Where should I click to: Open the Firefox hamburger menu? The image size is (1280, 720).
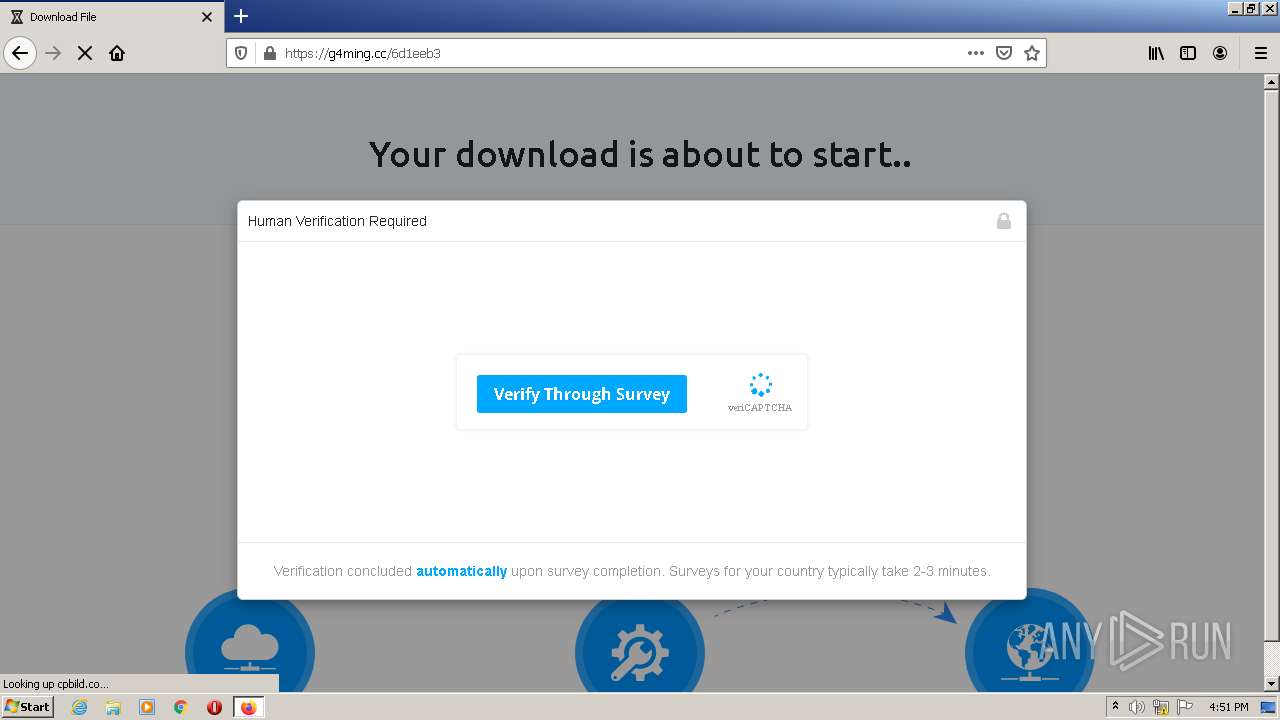[x=1261, y=53]
